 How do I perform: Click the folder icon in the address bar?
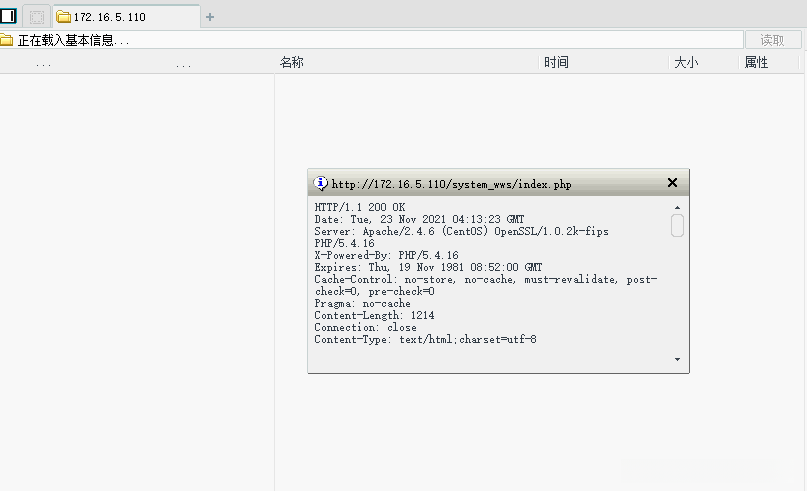[x=6, y=40]
